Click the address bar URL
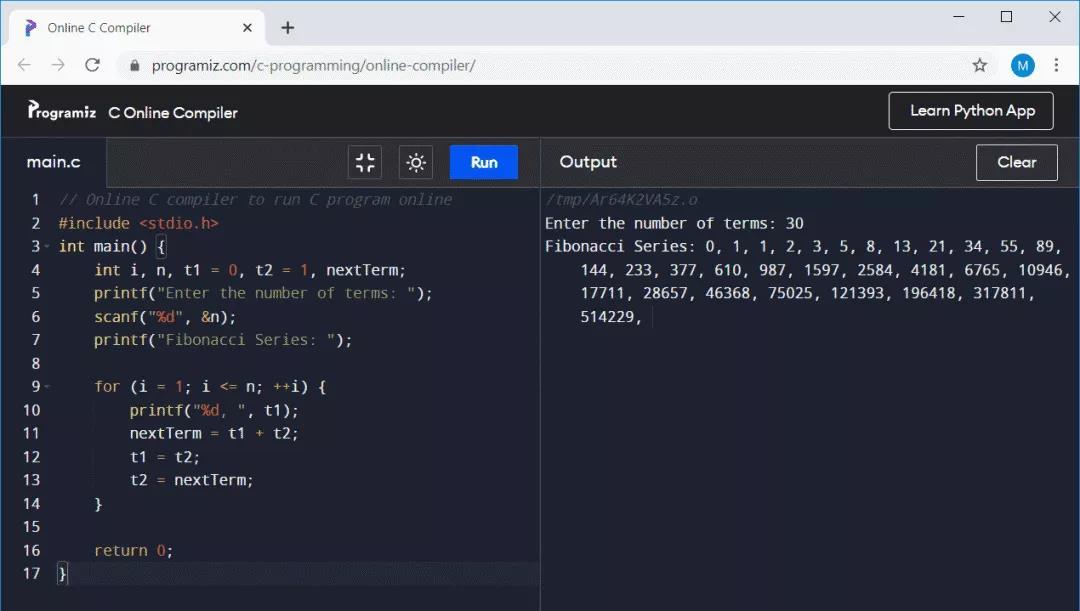 point(313,66)
